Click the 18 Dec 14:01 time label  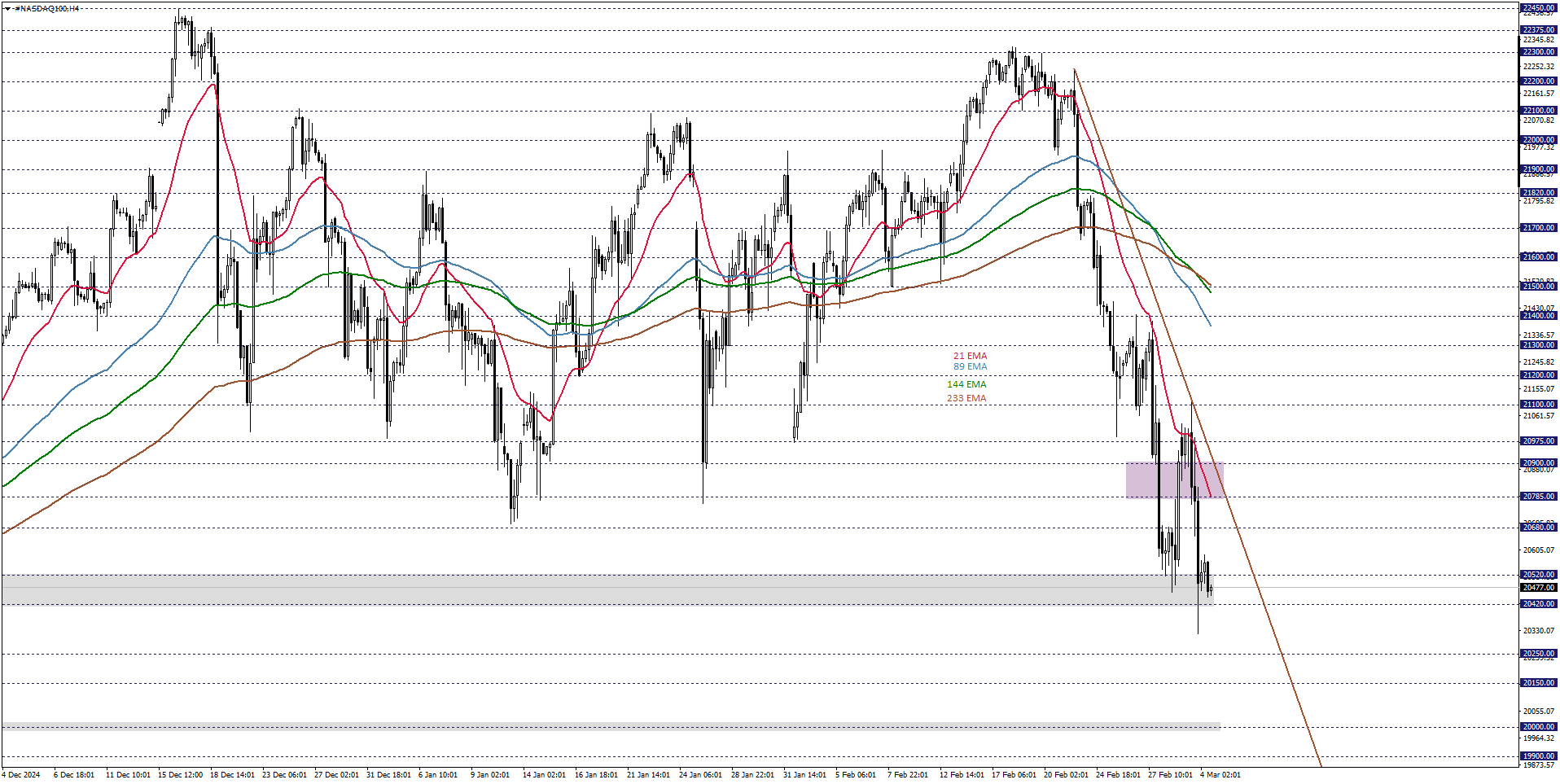tap(232, 775)
